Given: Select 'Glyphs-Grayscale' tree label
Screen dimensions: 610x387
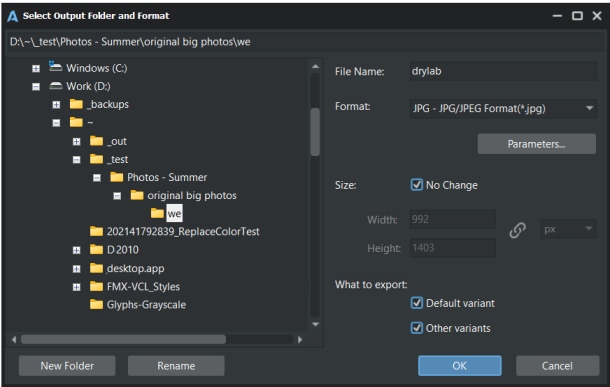Looking at the screenshot, I should point(146,305).
